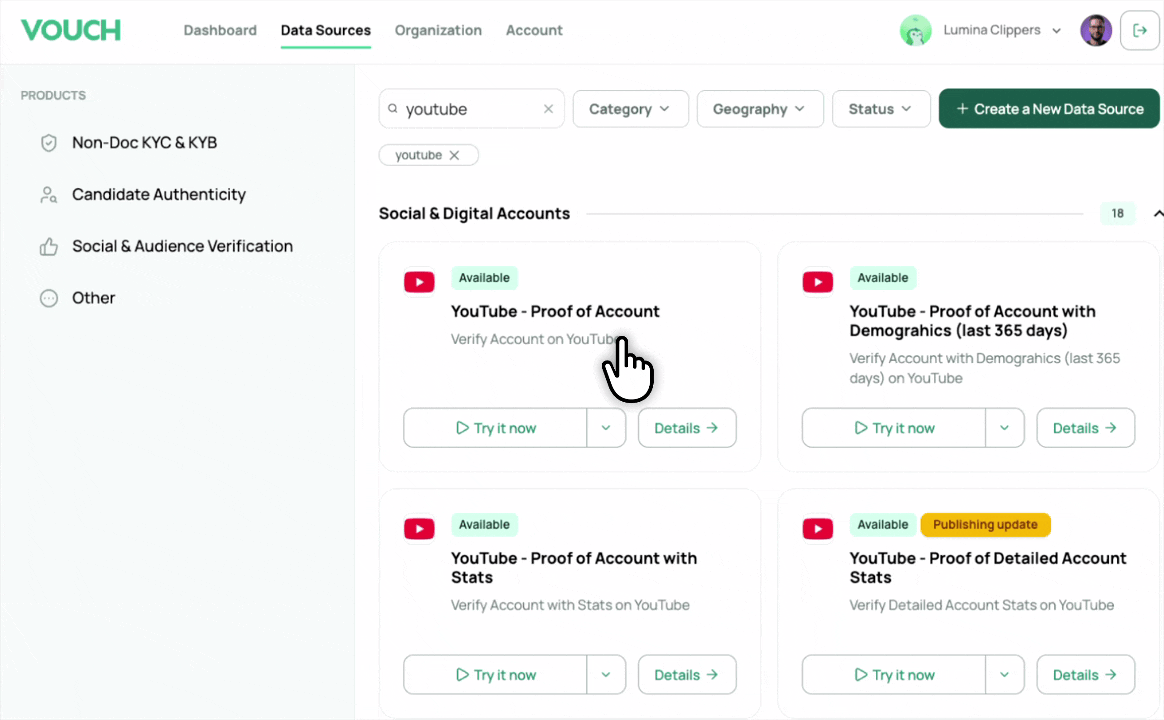Select the Other product category
The image size is (1164, 720).
94,298
